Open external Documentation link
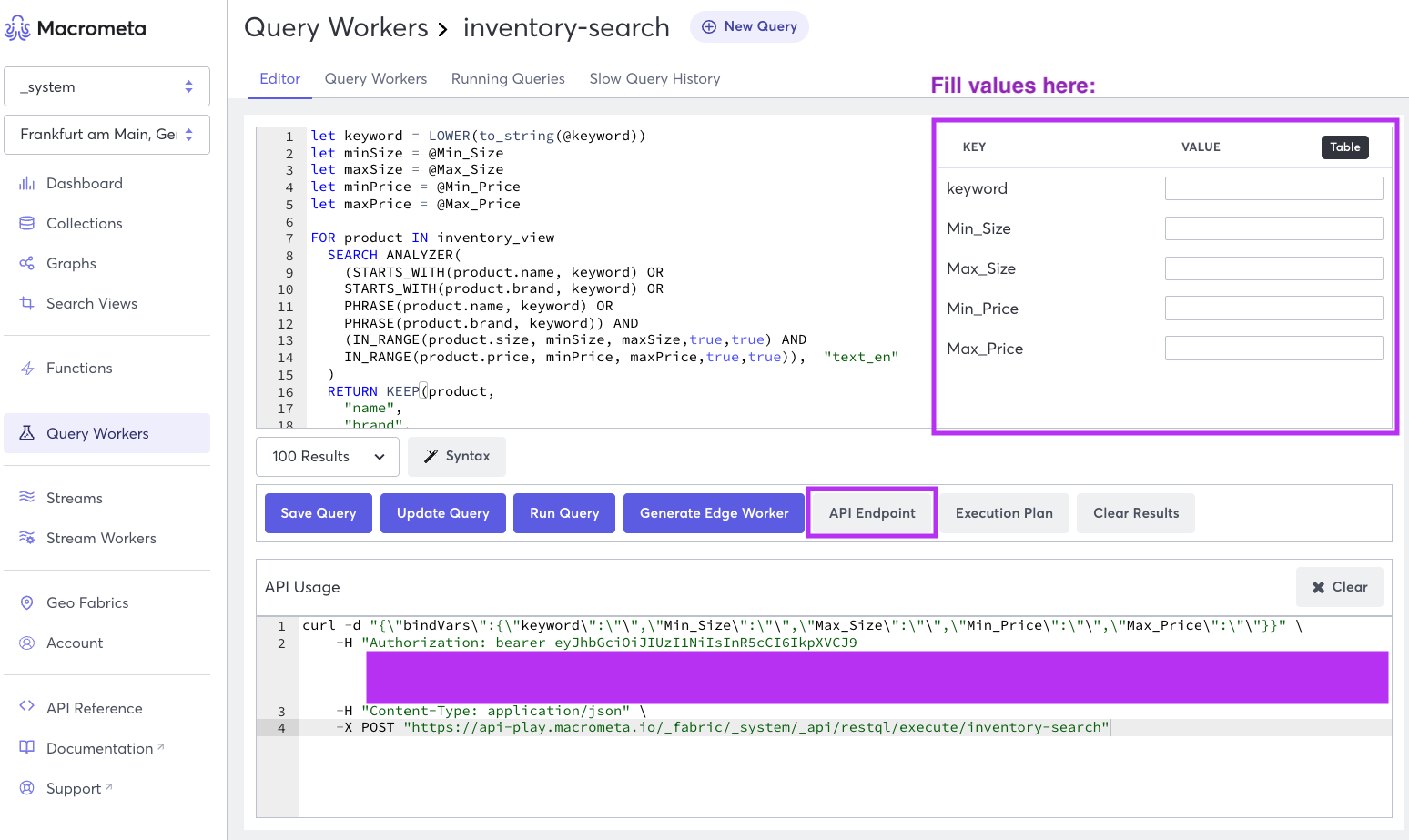 coord(99,748)
